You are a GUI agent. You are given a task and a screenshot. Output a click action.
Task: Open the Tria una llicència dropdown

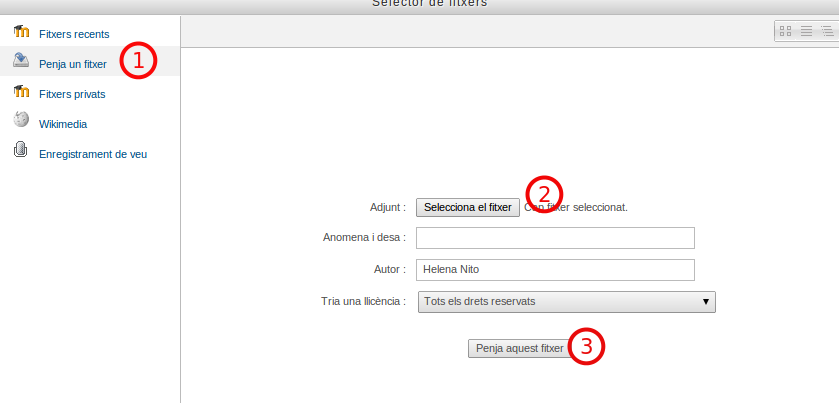[565, 301]
